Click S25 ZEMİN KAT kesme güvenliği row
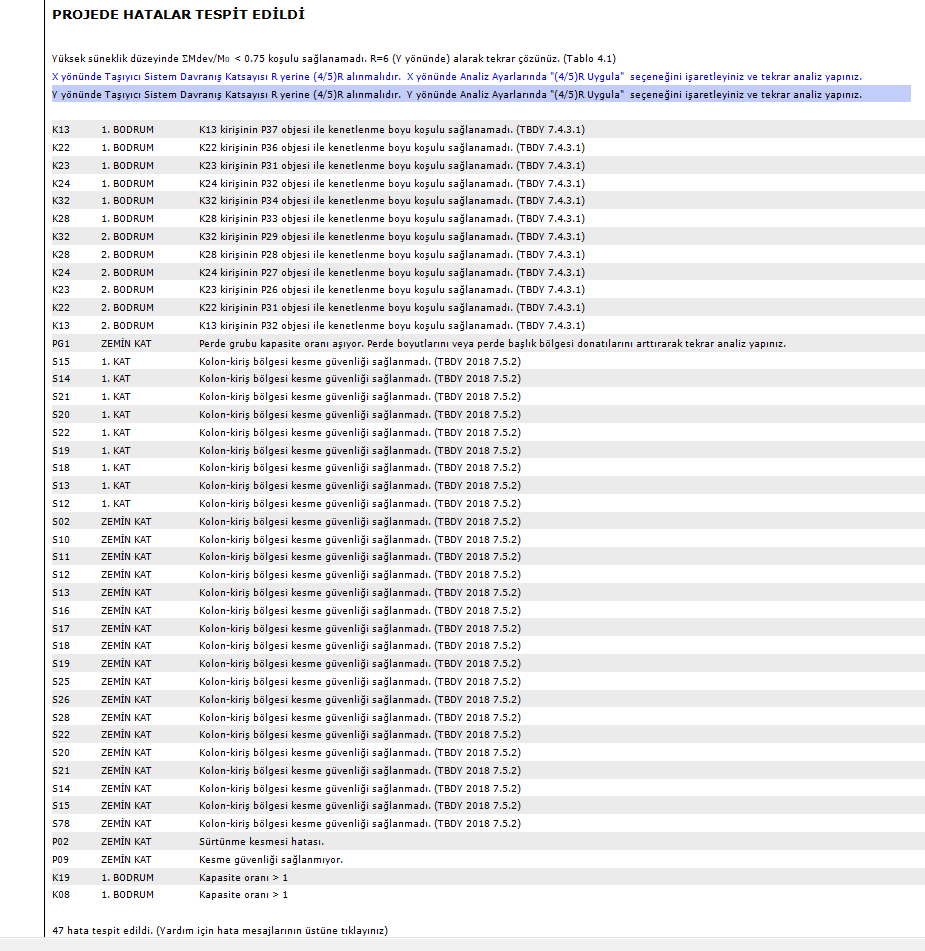This screenshot has height=951, width=925. [359, 681]
